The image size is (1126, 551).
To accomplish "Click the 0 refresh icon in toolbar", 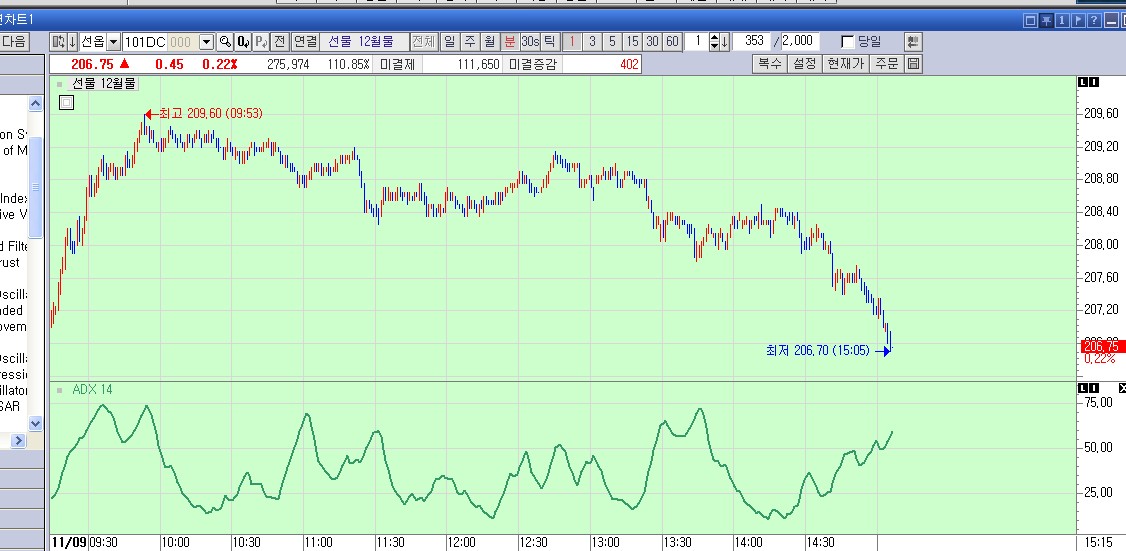I will [x=243, y=41].
